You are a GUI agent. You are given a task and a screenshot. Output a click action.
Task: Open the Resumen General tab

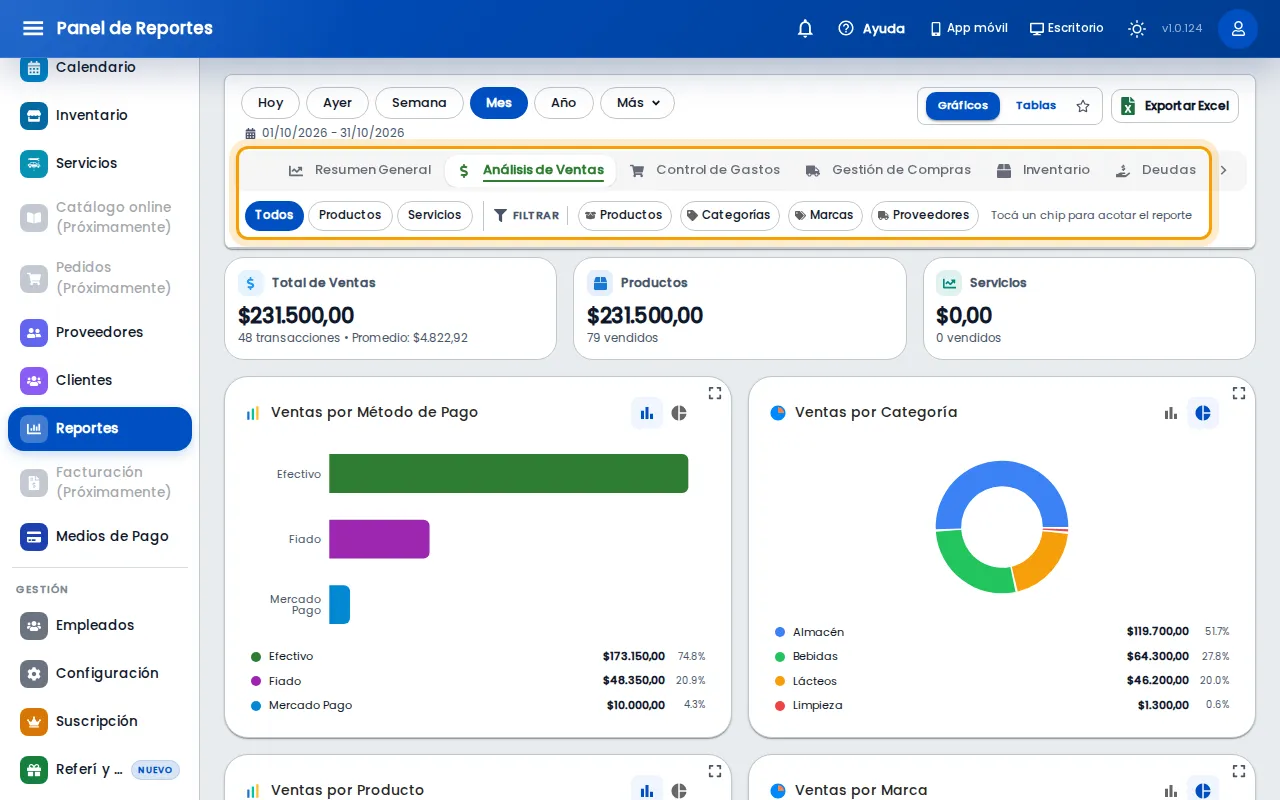click(x=360, y=171)
